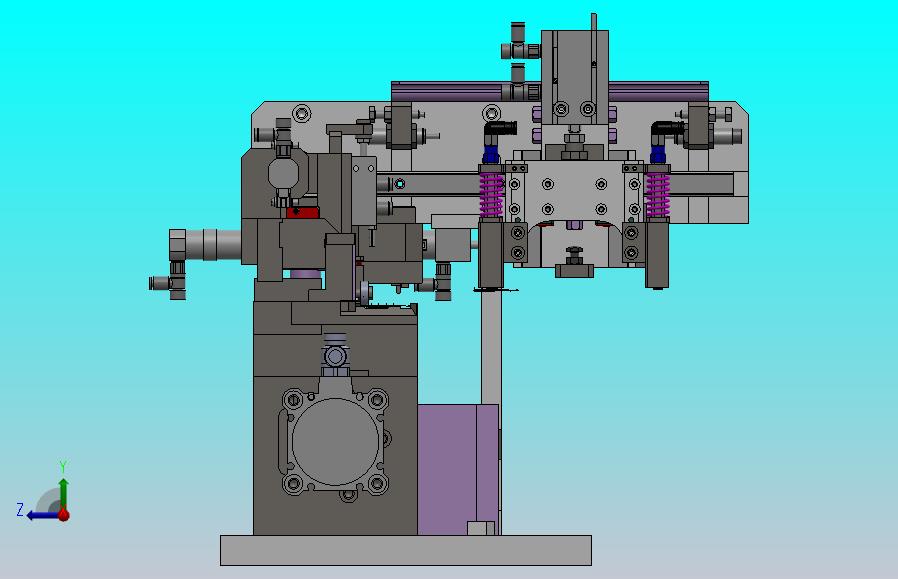Click the red origin ball of the triad
Image resolution: width=898 pixels, height=579 pixels.
click(64, 515)
